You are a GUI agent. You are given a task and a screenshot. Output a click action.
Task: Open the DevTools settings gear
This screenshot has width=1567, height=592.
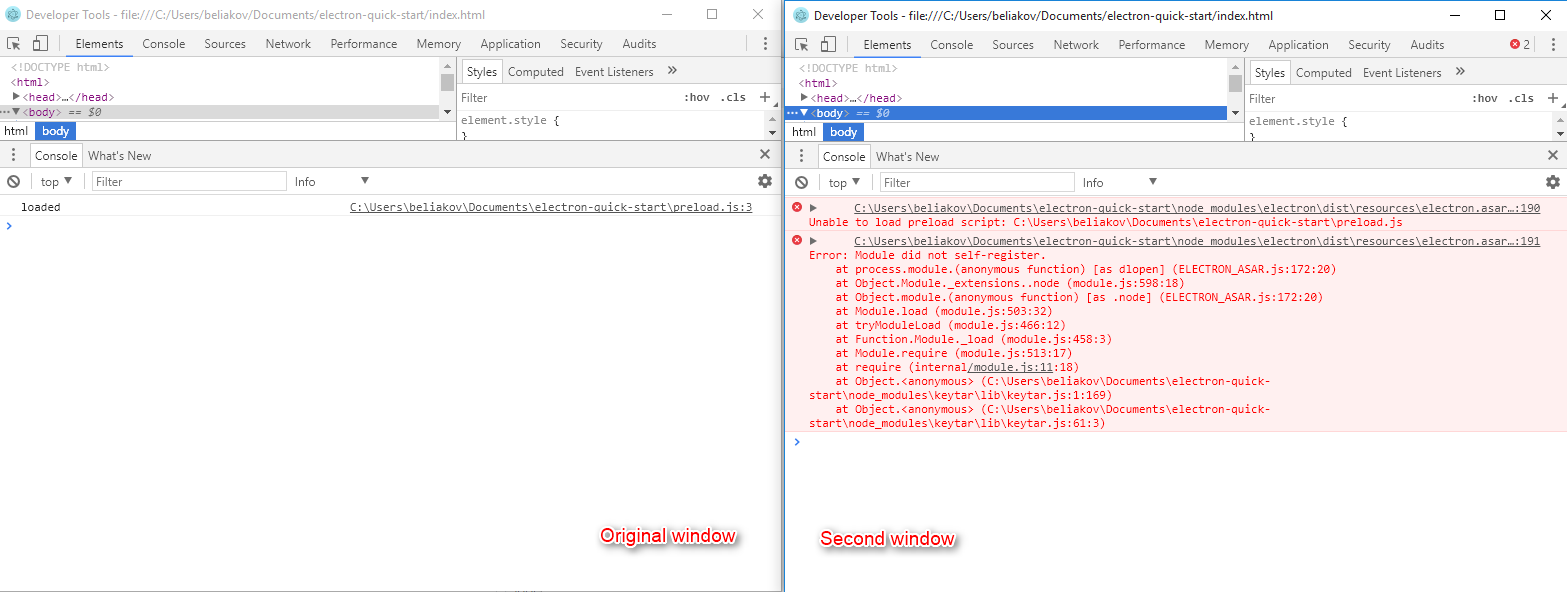(x=765, y=181)
